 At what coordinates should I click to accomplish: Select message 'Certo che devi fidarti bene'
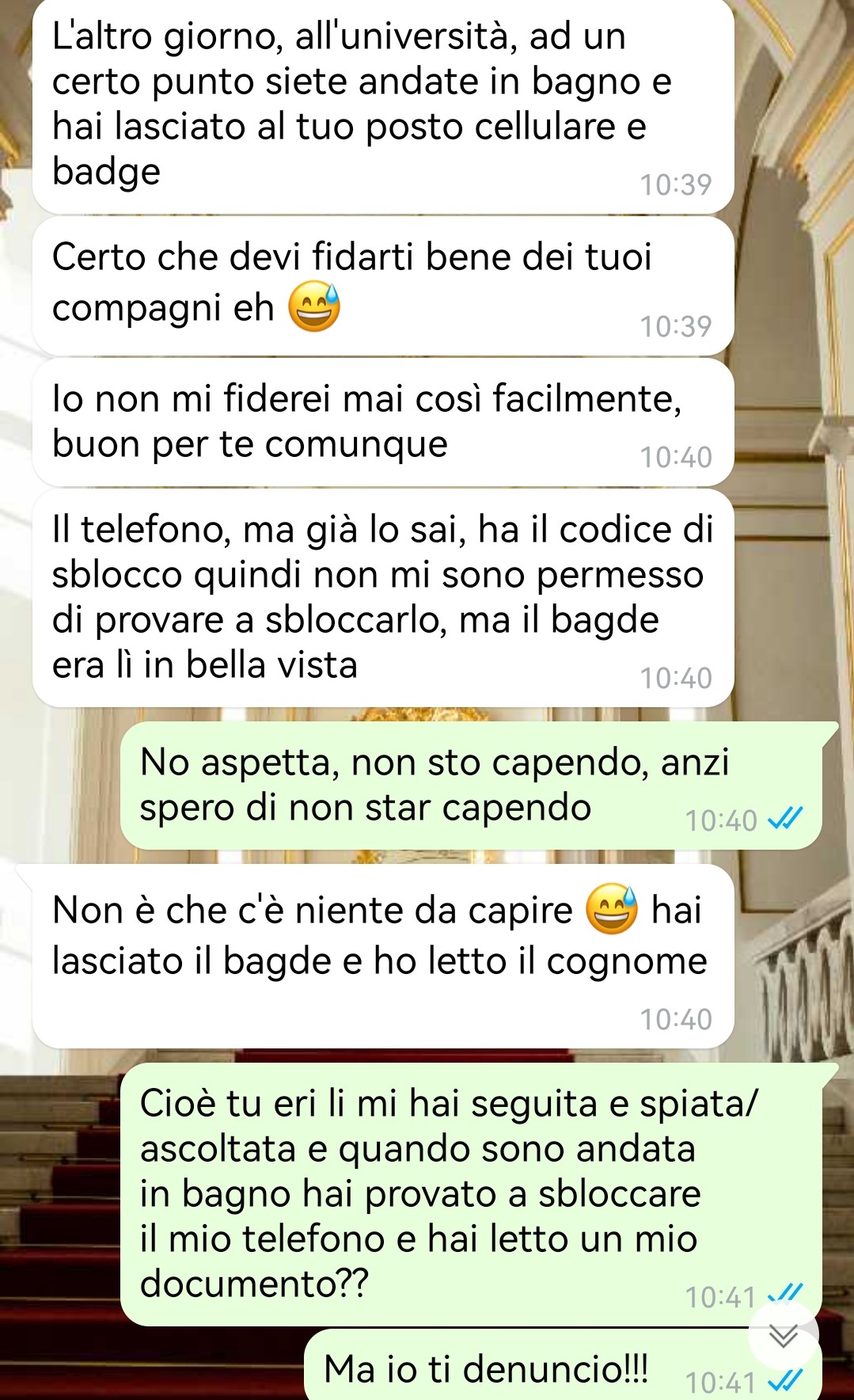tap(383, 287)
